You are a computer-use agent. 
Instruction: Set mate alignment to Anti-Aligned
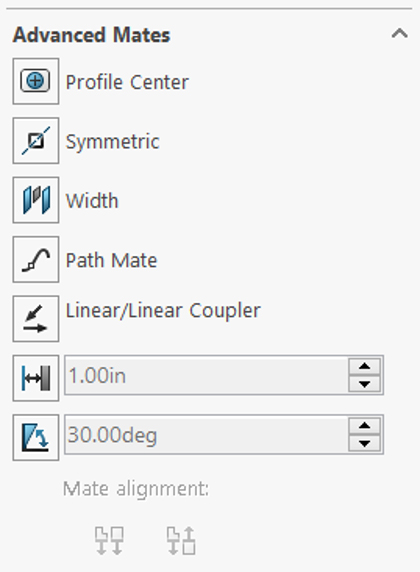[181, 541]
